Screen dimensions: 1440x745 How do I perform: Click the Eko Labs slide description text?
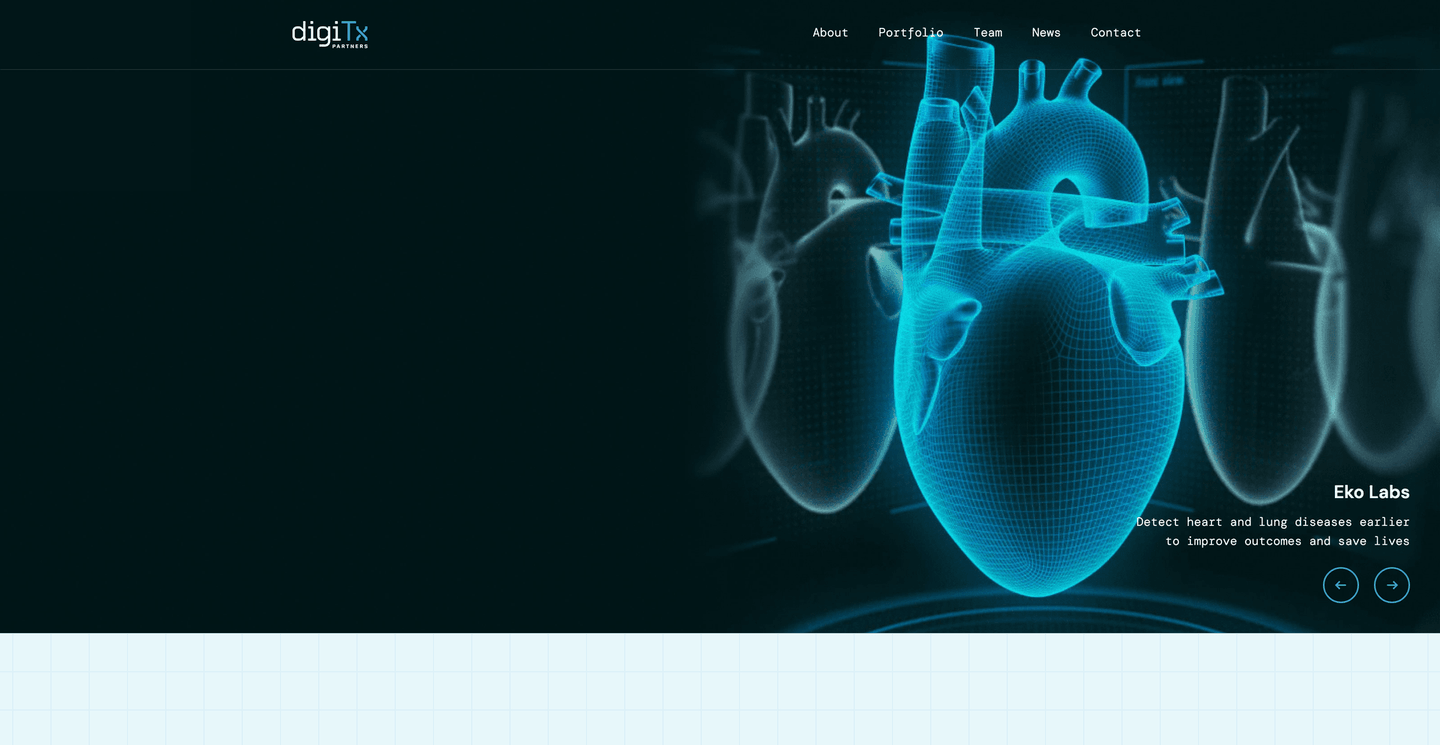(x=1273, y=531)
